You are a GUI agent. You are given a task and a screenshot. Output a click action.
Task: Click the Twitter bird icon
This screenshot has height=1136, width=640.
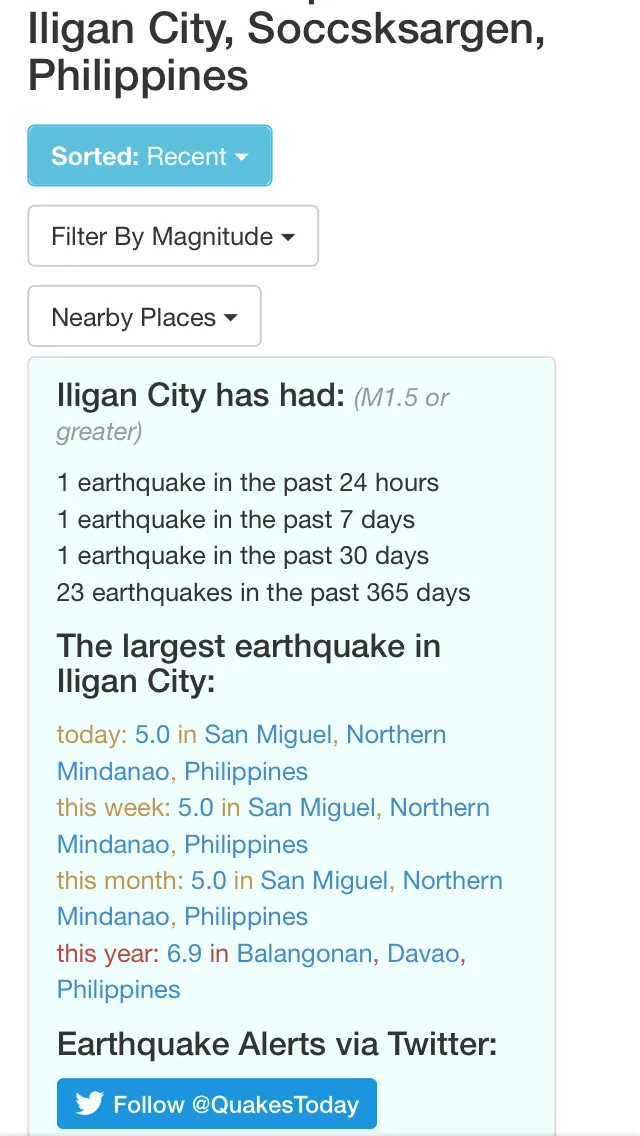[x=89, y=1103]
